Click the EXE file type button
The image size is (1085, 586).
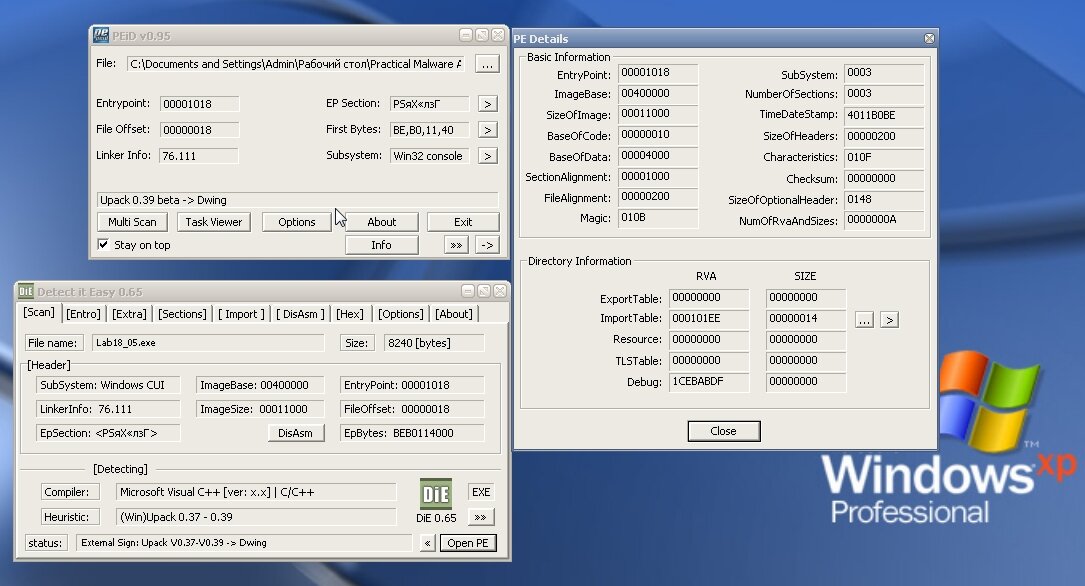pyautogui.click(x=481, y=492)
